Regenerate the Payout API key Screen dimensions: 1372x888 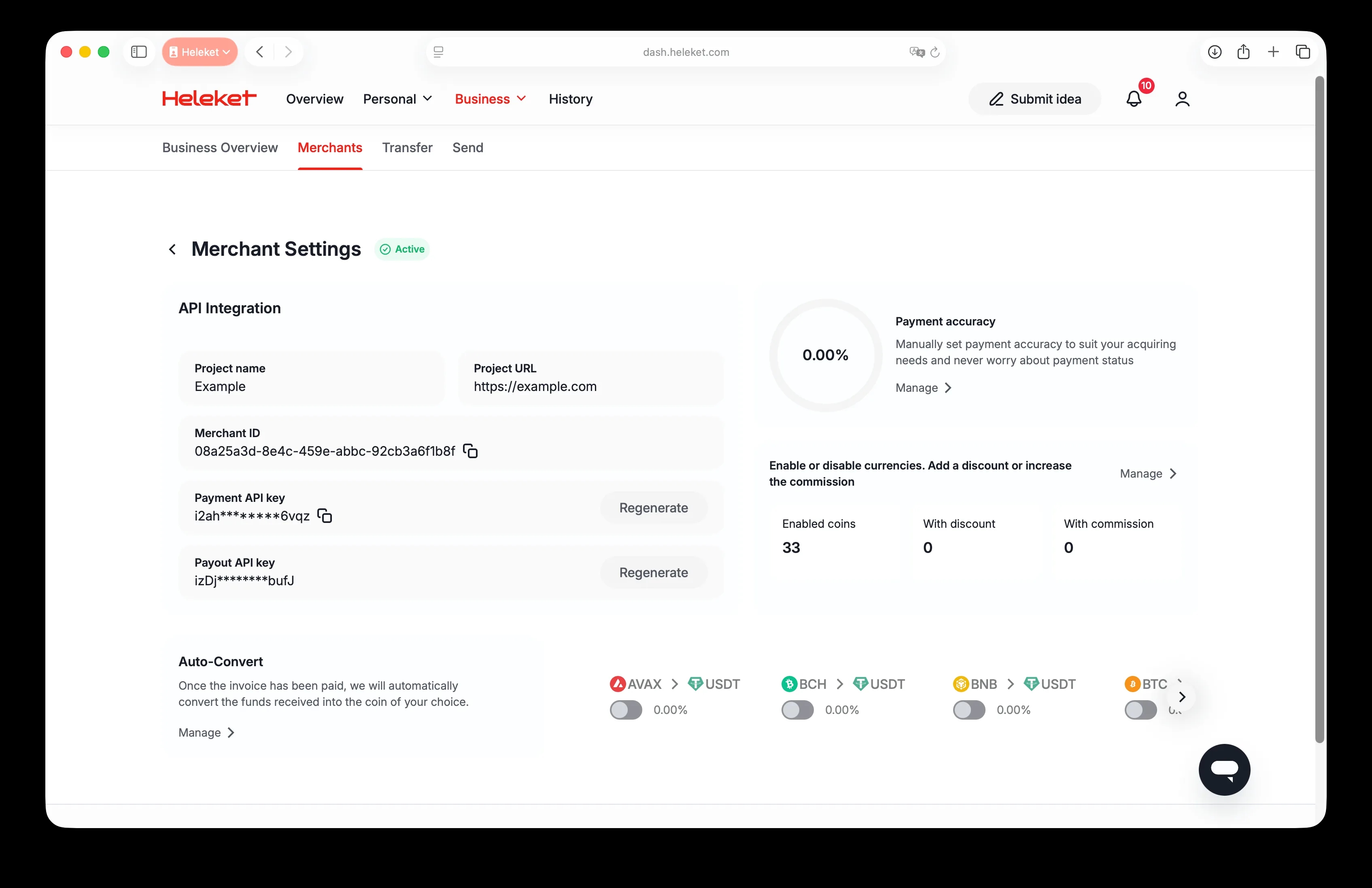click(653, 573)
